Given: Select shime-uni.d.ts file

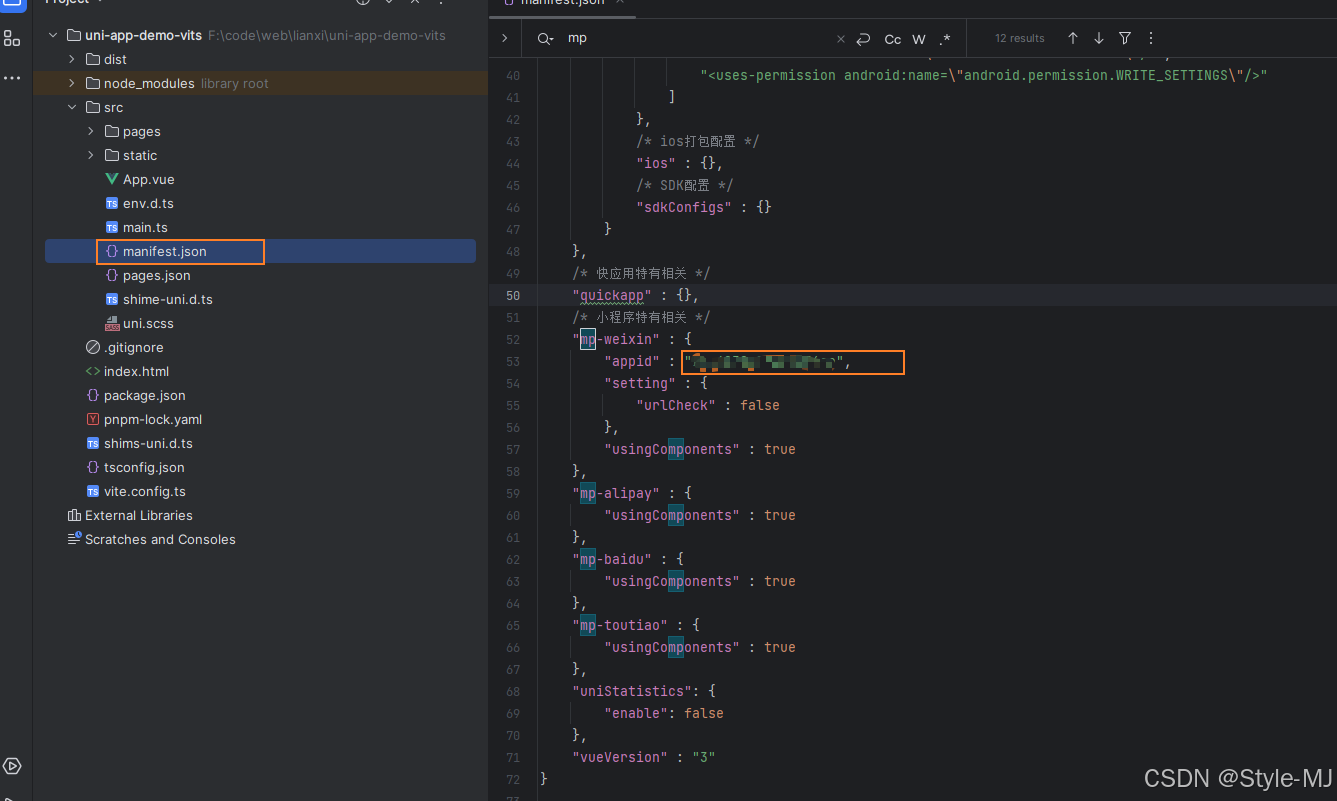Looking at the screenshot, I should 168,299.
